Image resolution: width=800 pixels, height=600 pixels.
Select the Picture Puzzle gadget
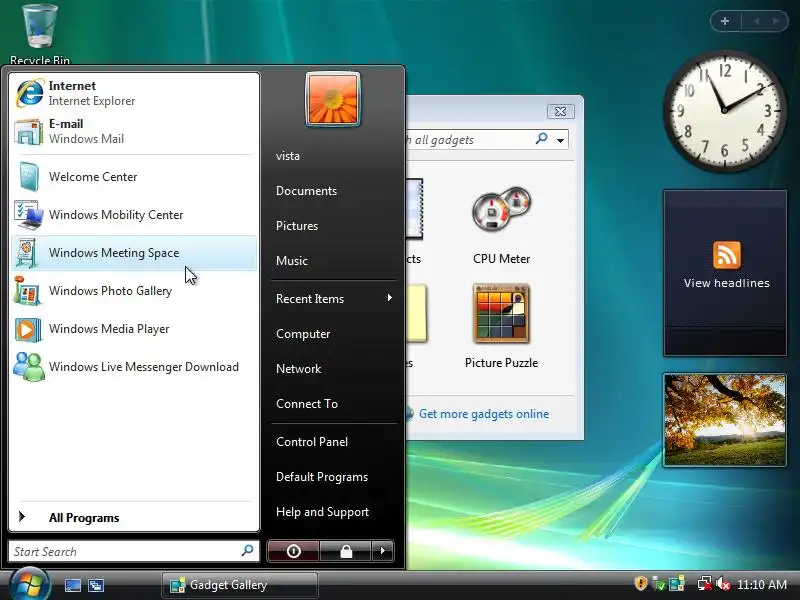click(x=502, y=327)
